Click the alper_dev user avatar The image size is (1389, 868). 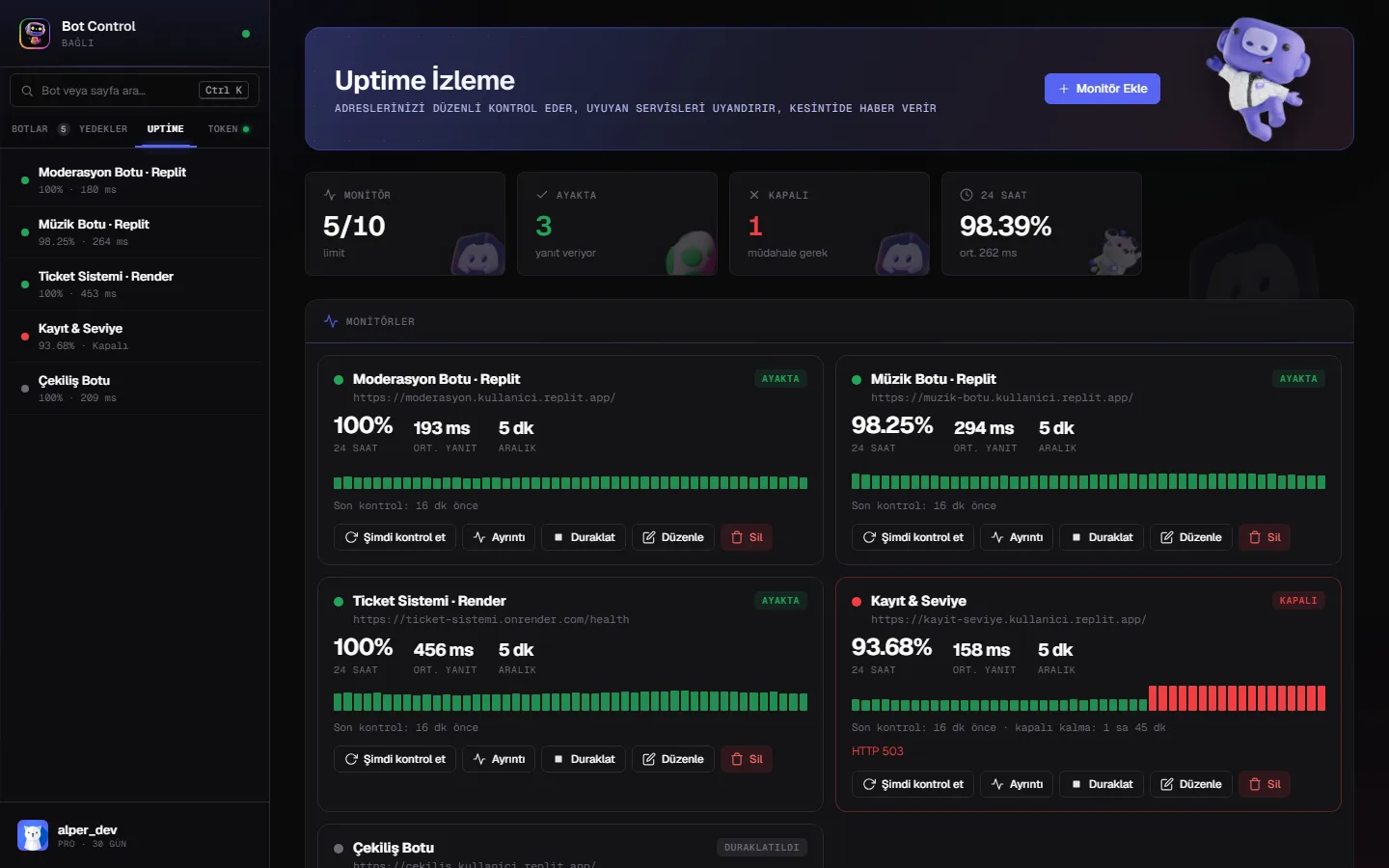pos(33,835)
